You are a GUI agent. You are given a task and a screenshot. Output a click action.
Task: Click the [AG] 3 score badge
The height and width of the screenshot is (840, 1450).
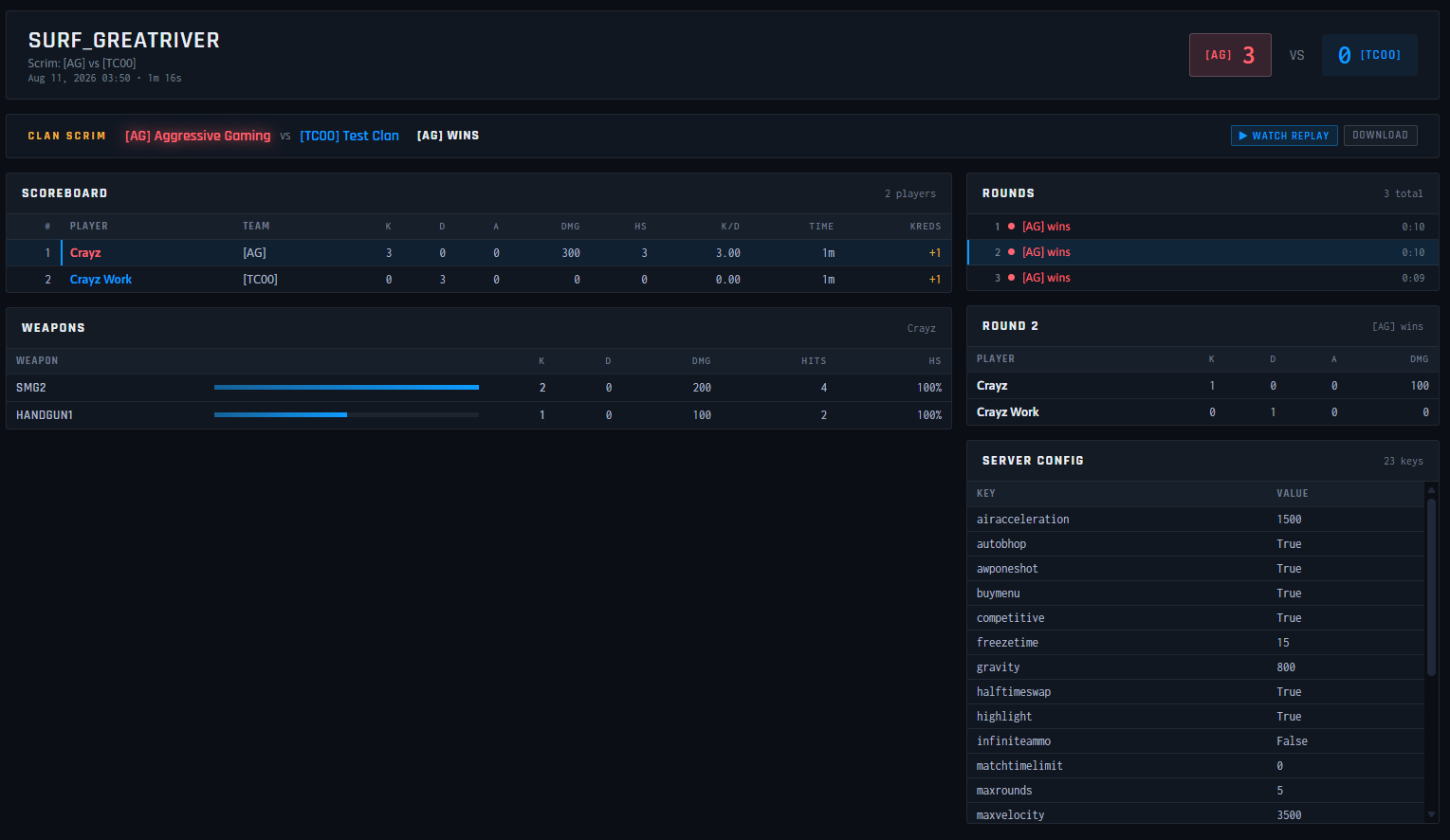click(1230, 55)
